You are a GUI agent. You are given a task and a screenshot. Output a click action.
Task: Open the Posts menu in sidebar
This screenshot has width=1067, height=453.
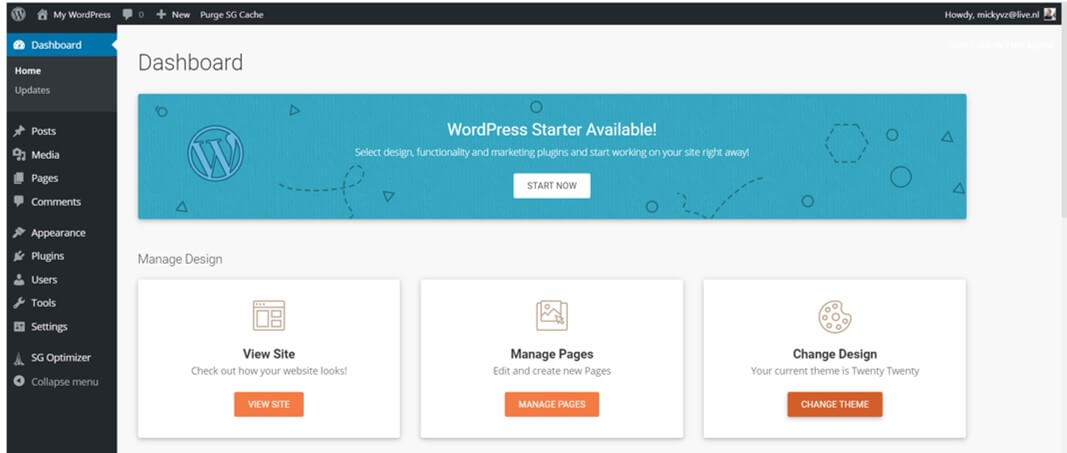(x=43, y=131)
